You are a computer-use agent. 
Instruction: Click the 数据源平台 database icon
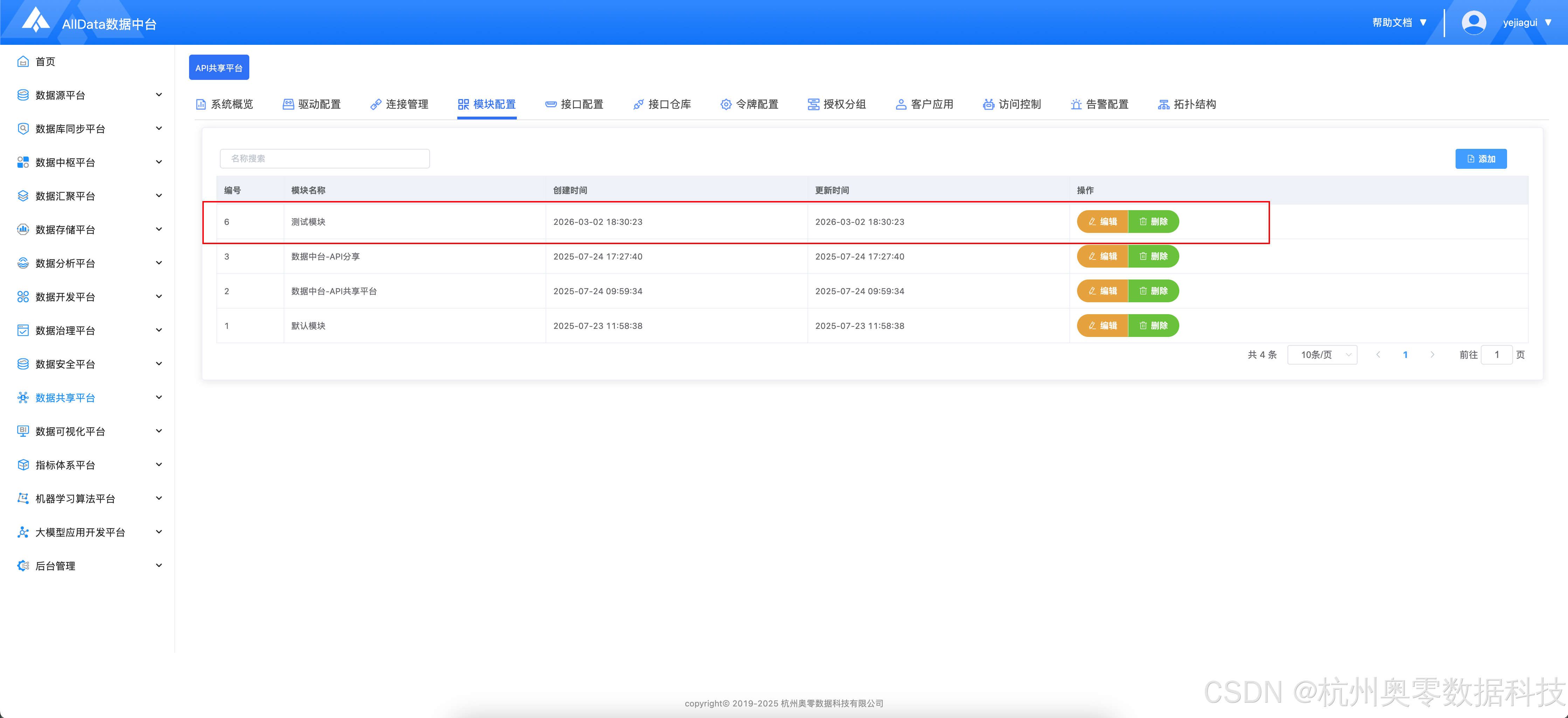click(23, 95)
